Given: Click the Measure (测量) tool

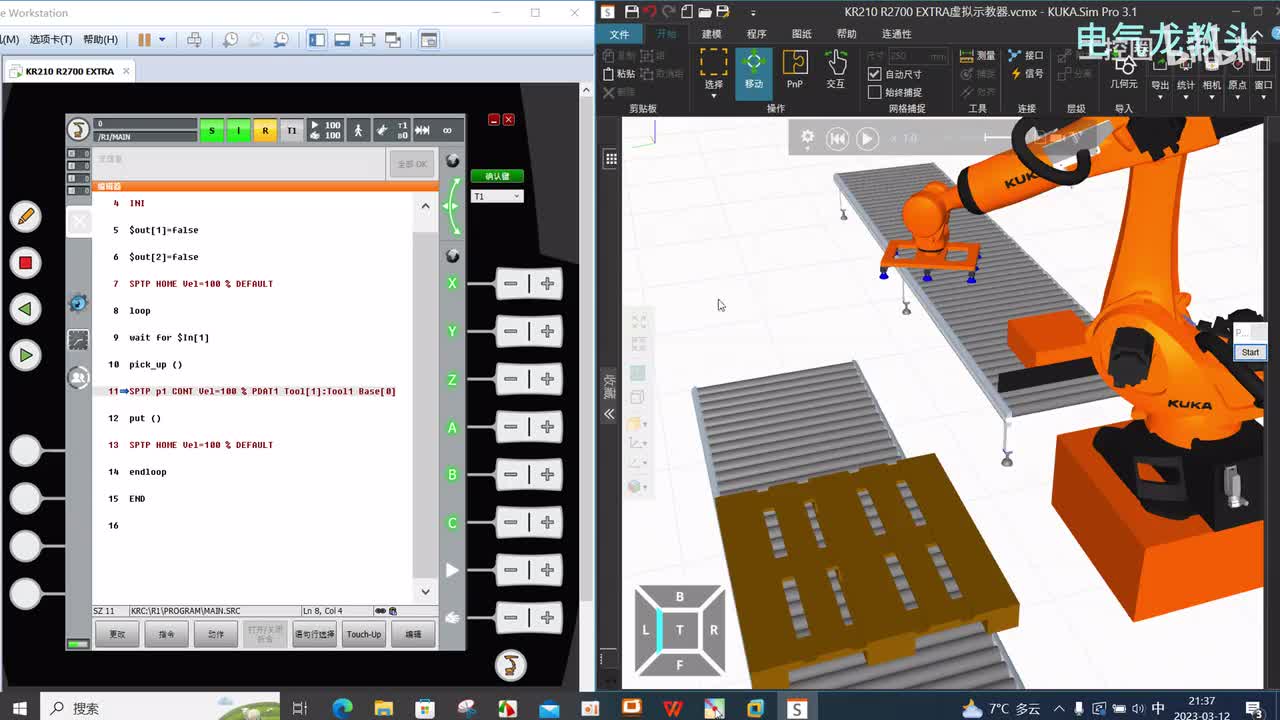Looking at the screenshot, I should pyautogui.click(x=978, y=56).
